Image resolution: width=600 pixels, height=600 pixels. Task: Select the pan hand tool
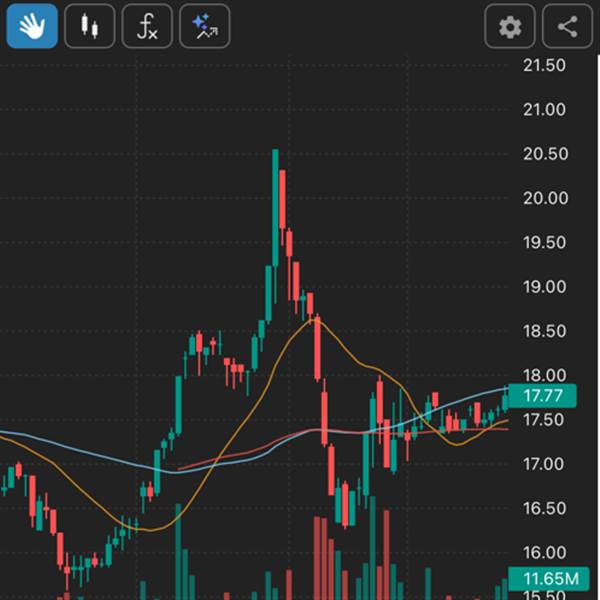pos(32,26)
